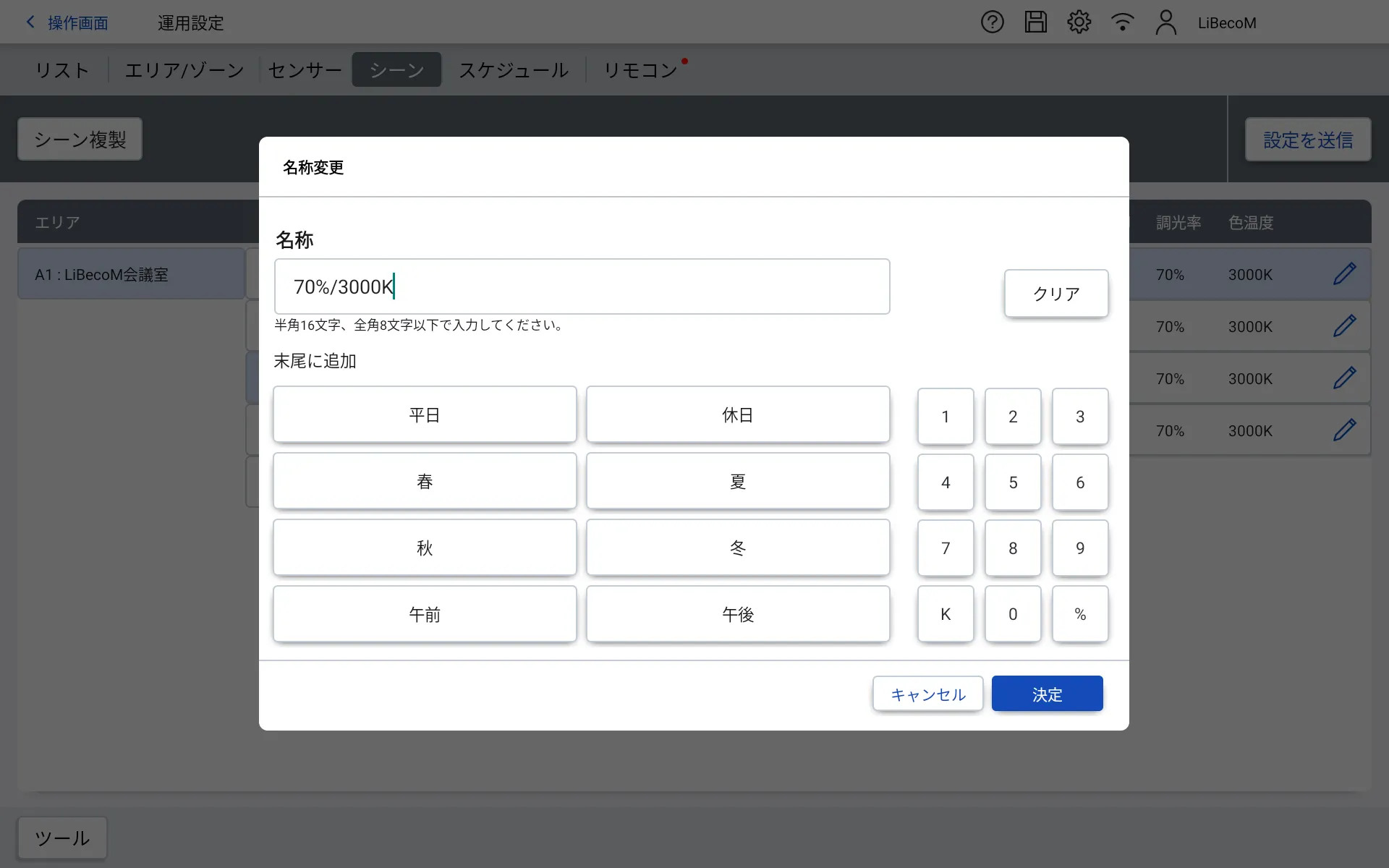Open the help question mark icon
This screenshot has height=868, width=1389.
pyautogui.click(x=992, y=22)
